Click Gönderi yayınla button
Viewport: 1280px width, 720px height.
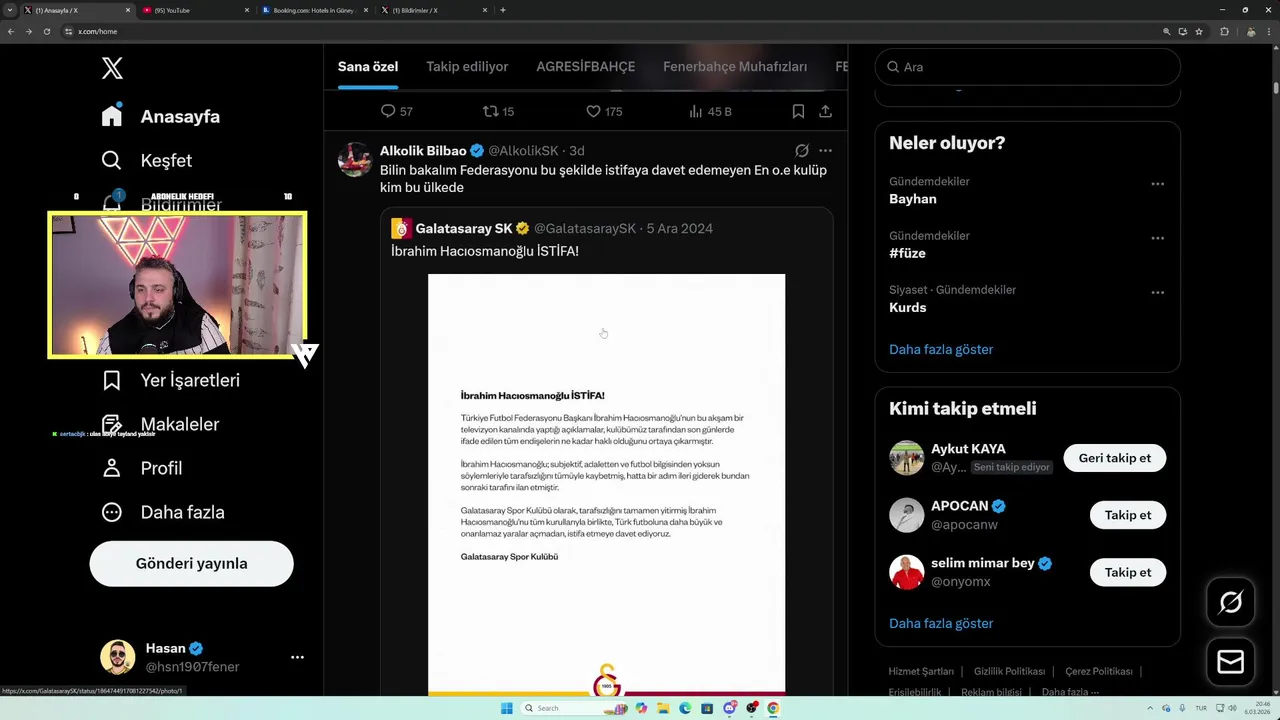click(x=191, y=563)
